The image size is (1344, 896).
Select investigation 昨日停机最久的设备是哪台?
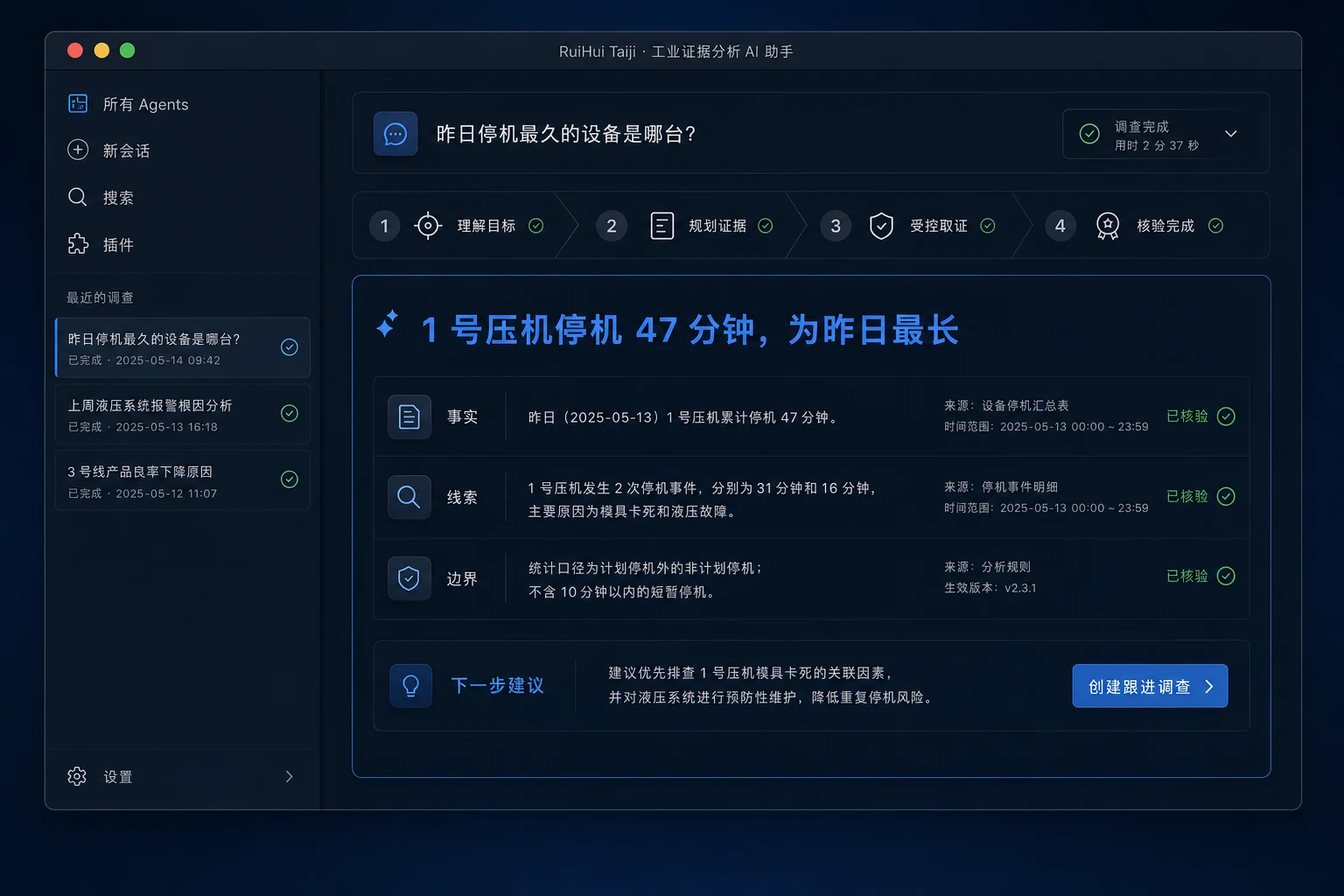pos(183,347)
